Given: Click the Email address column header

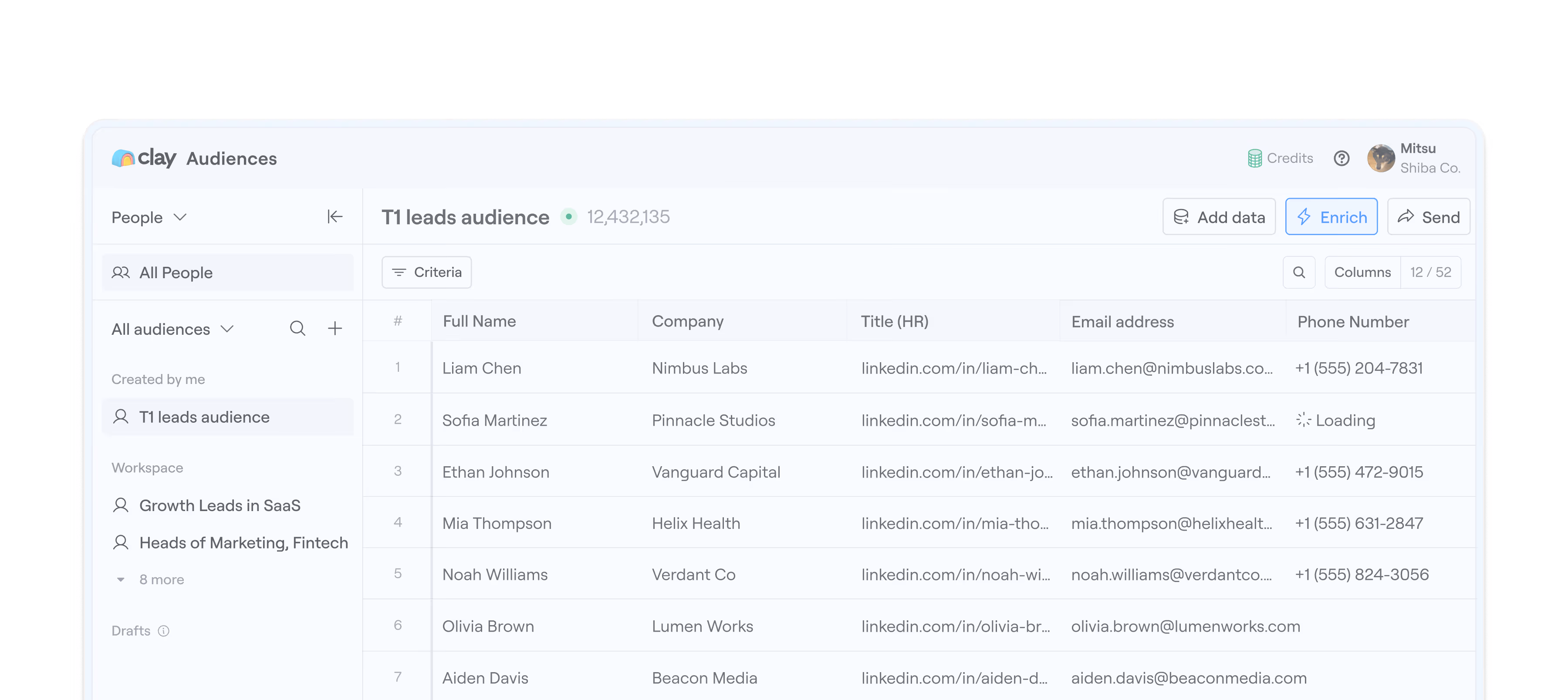Looking at the screenshot, I should pos(1173,321).
